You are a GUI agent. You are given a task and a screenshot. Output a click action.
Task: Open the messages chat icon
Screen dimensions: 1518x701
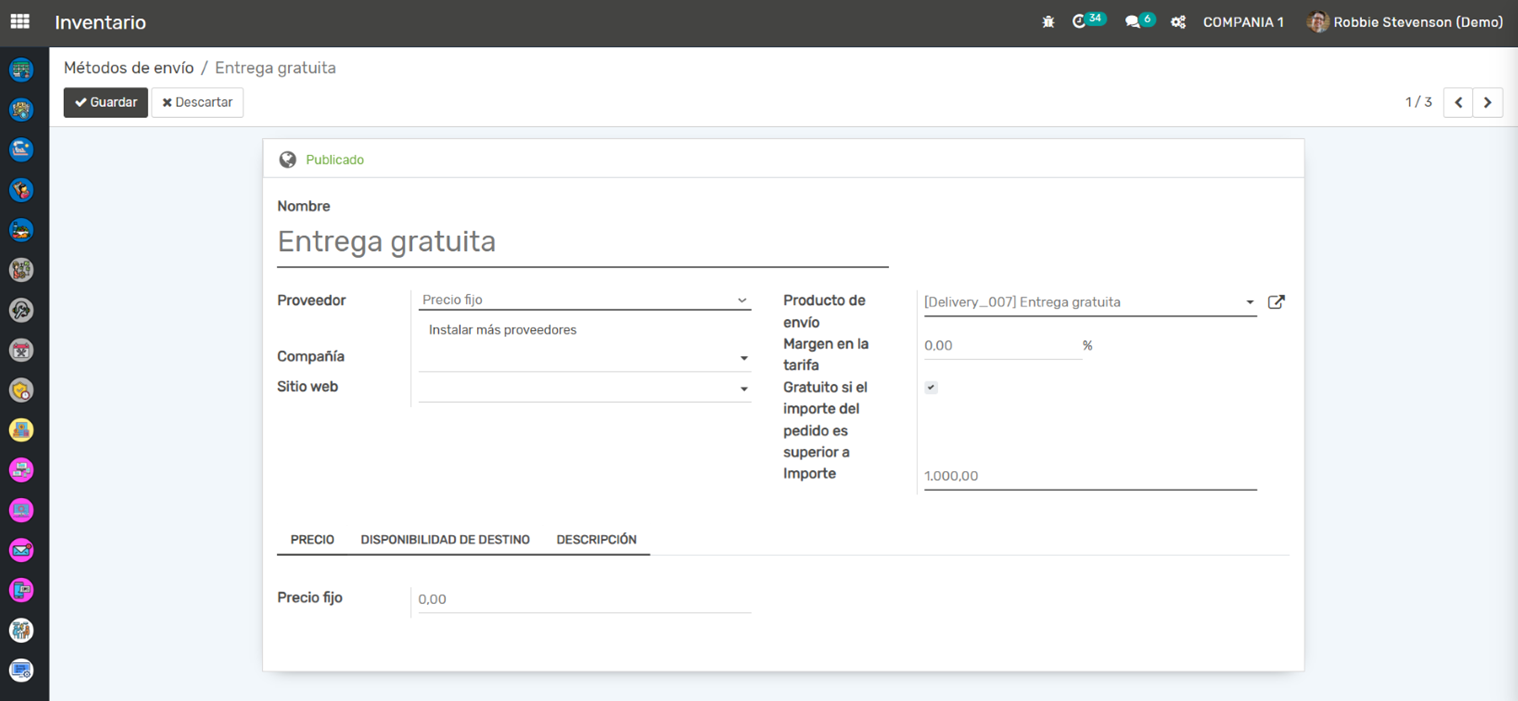point(1132,22)
